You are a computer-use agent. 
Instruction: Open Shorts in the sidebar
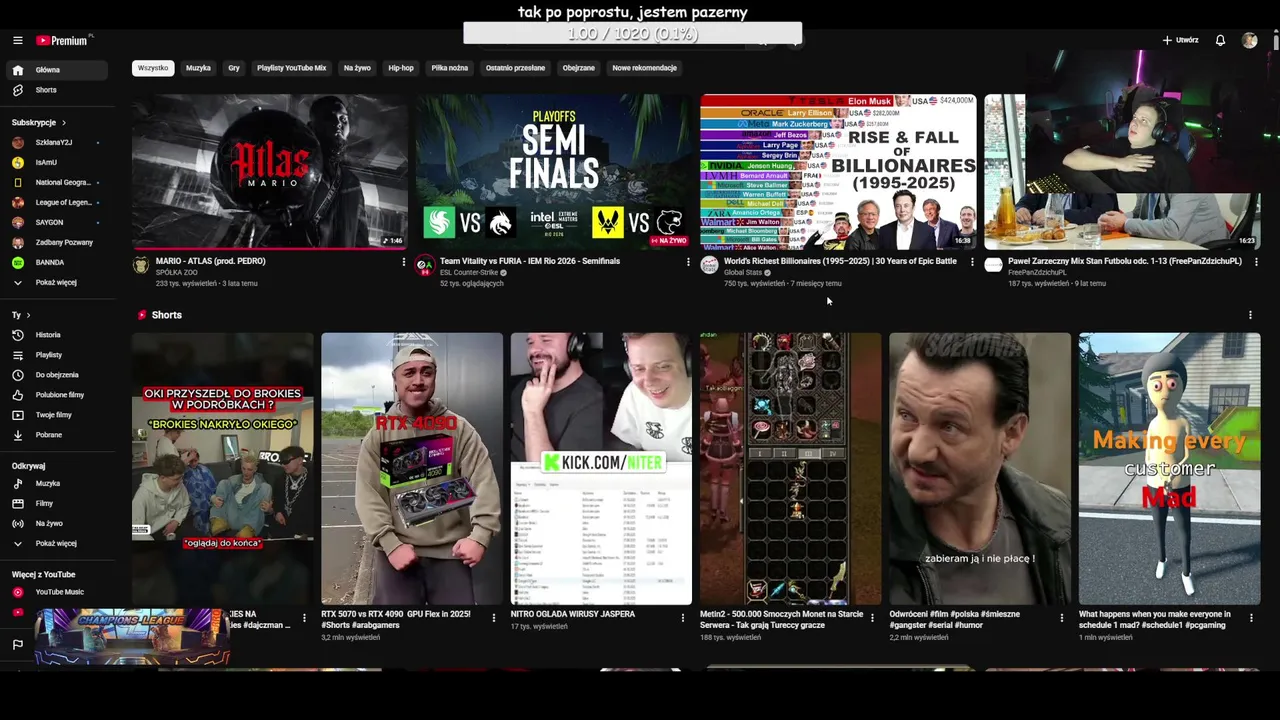55,90
